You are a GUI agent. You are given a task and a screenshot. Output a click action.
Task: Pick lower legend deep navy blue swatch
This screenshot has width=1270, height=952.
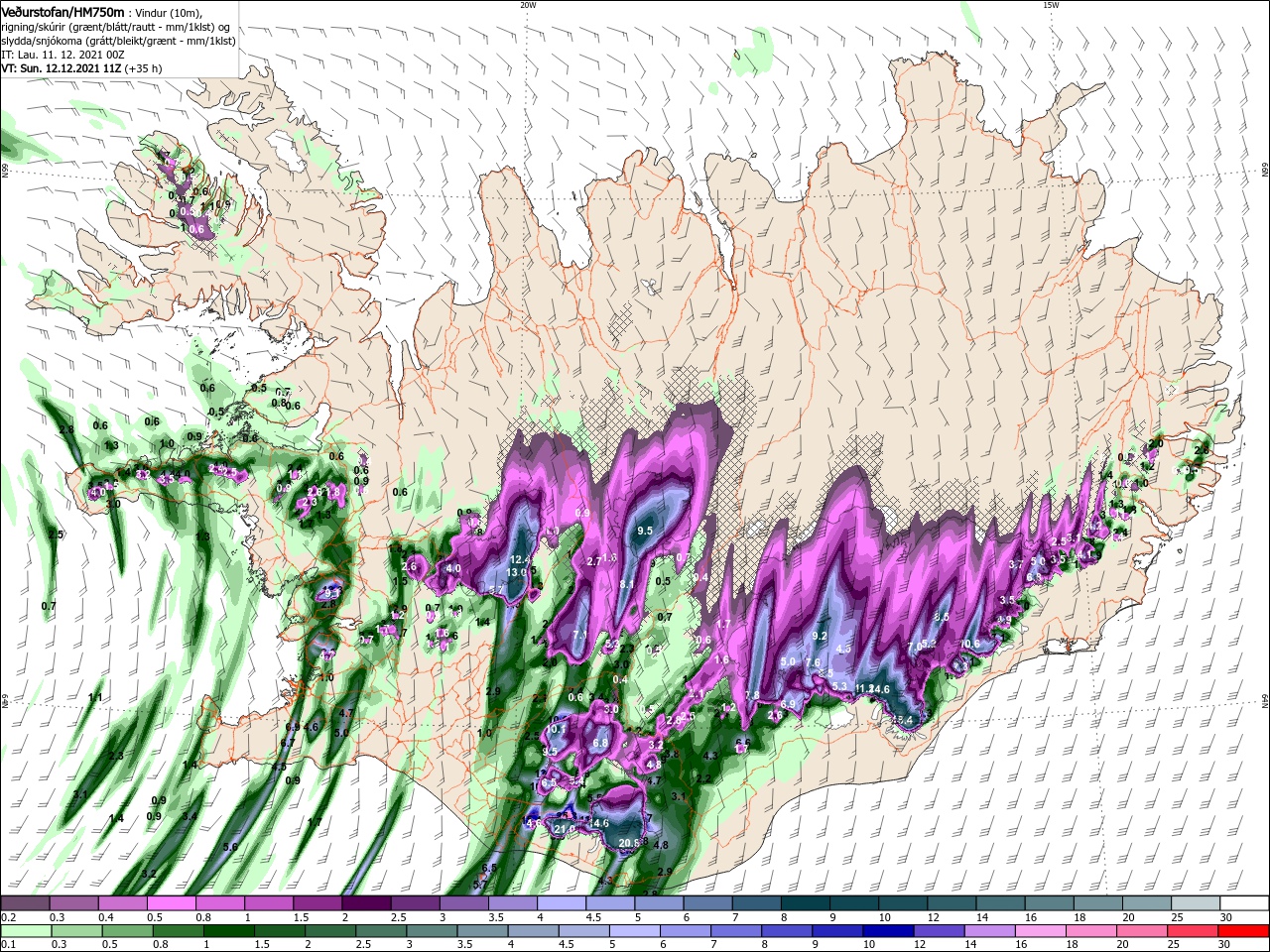[889, 931]
